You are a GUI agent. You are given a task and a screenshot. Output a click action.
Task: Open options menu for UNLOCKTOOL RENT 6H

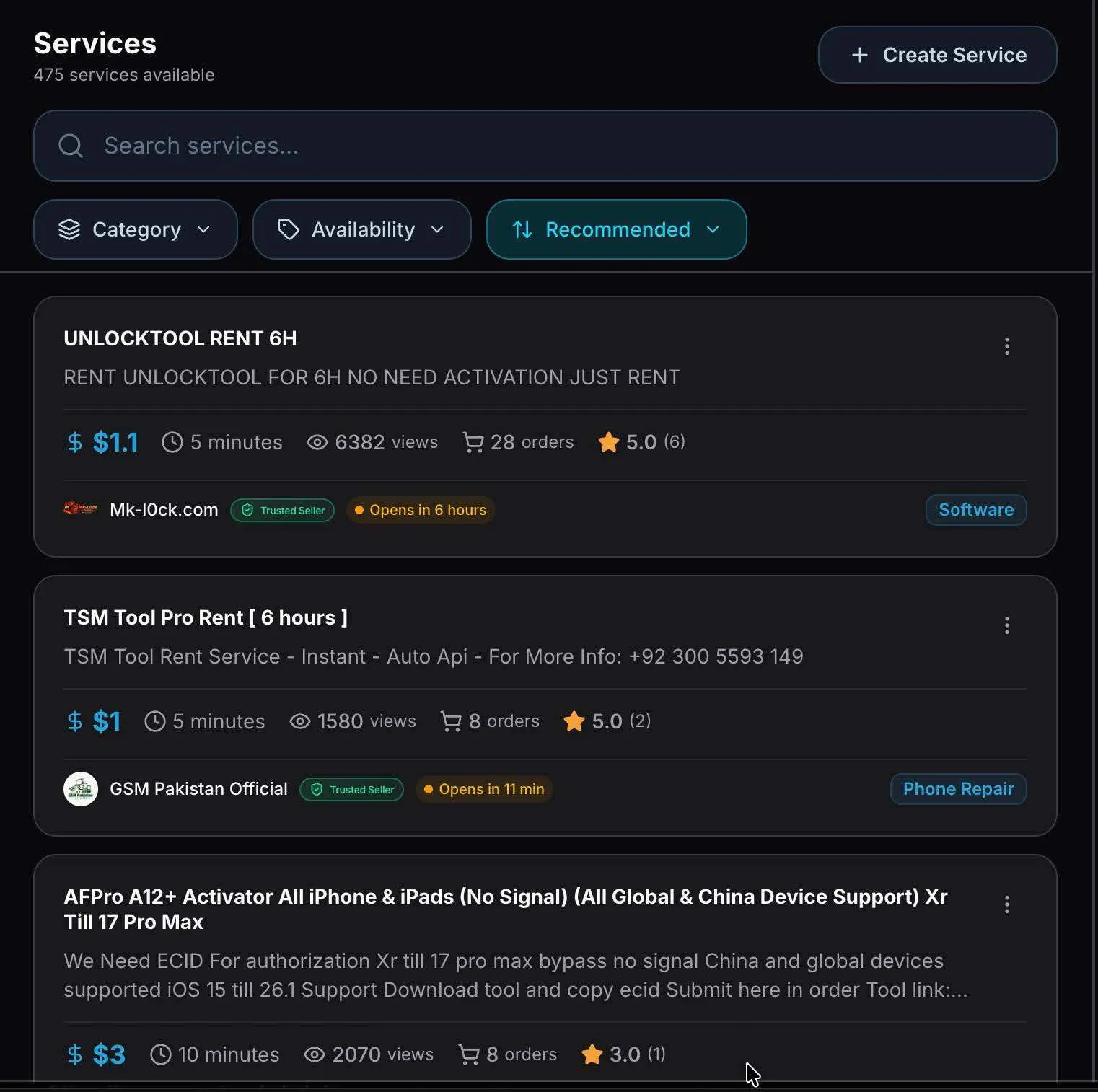click(x=1006, y=346)
